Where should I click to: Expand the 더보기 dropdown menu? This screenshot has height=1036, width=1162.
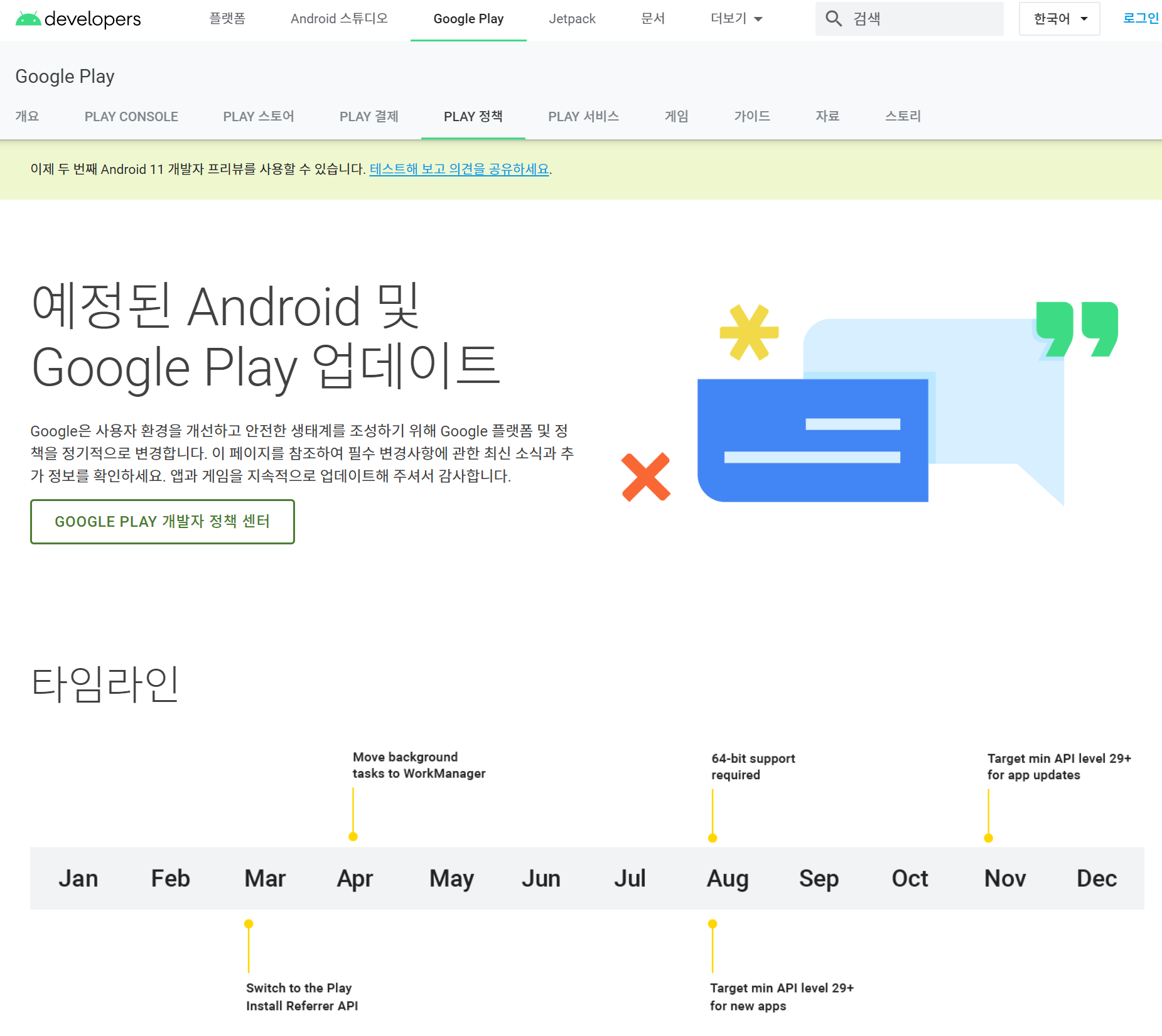[x=736, y=19]
